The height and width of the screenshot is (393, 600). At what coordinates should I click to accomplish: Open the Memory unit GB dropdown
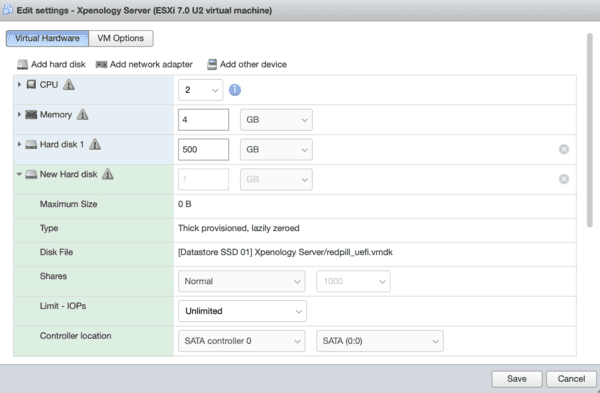[x=276, y=120]
